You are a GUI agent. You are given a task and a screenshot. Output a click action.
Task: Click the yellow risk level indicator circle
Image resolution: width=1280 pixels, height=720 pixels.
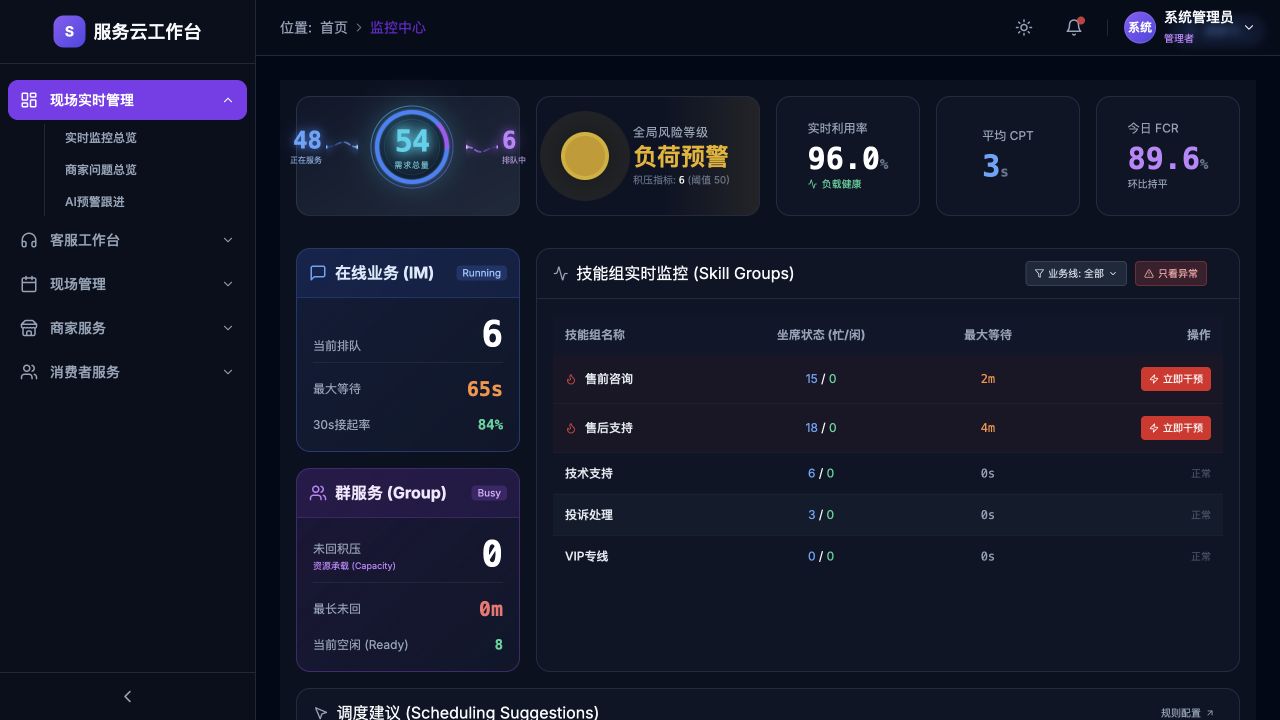(x=585, y=156)
